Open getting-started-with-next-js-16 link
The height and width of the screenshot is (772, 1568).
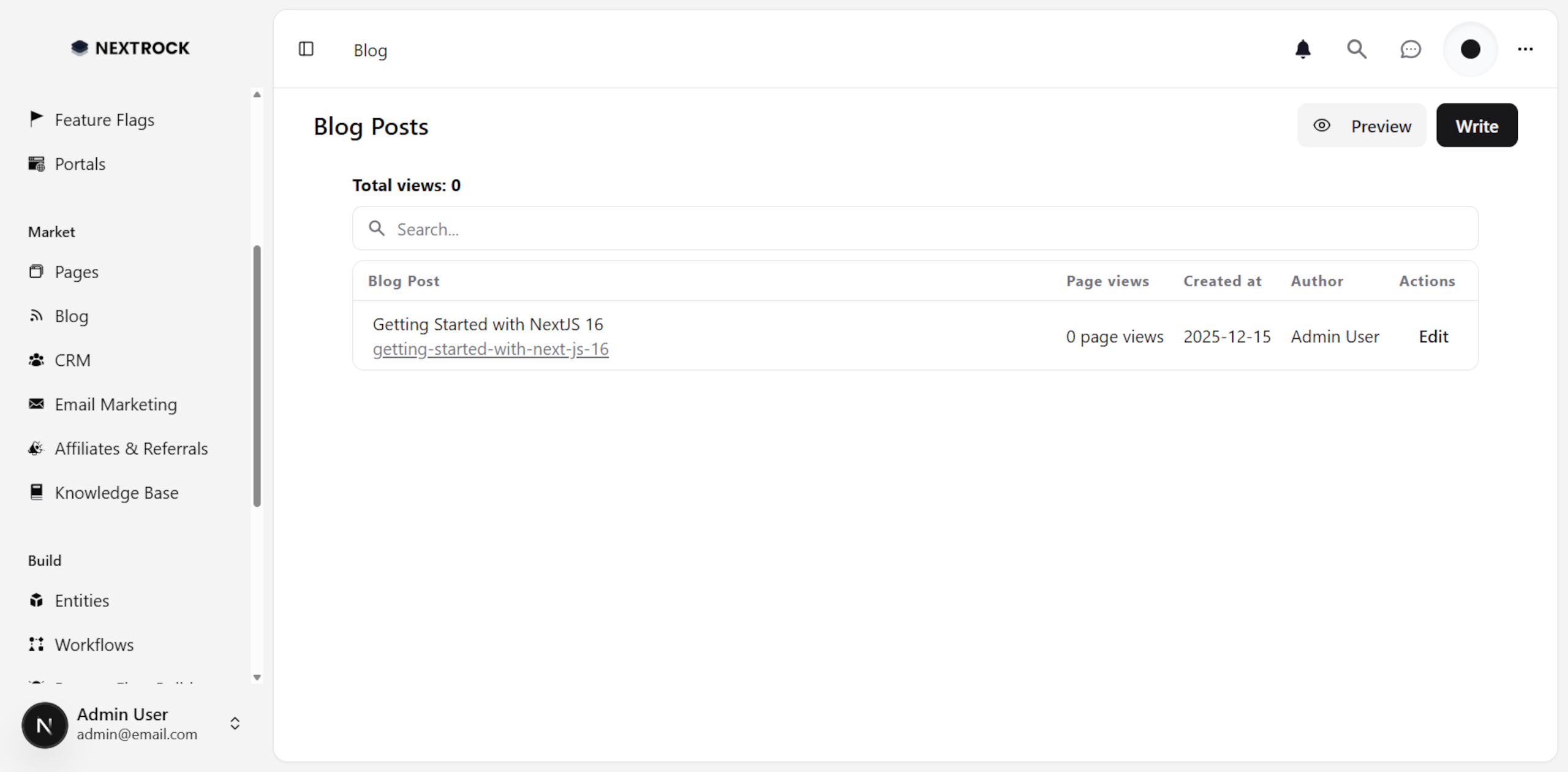point(490,349)
